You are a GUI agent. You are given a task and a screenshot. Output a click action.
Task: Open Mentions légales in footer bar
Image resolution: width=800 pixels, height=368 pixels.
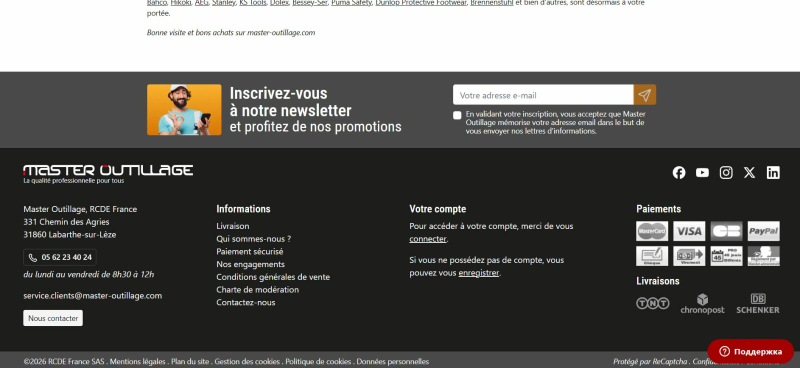[137, 361]
